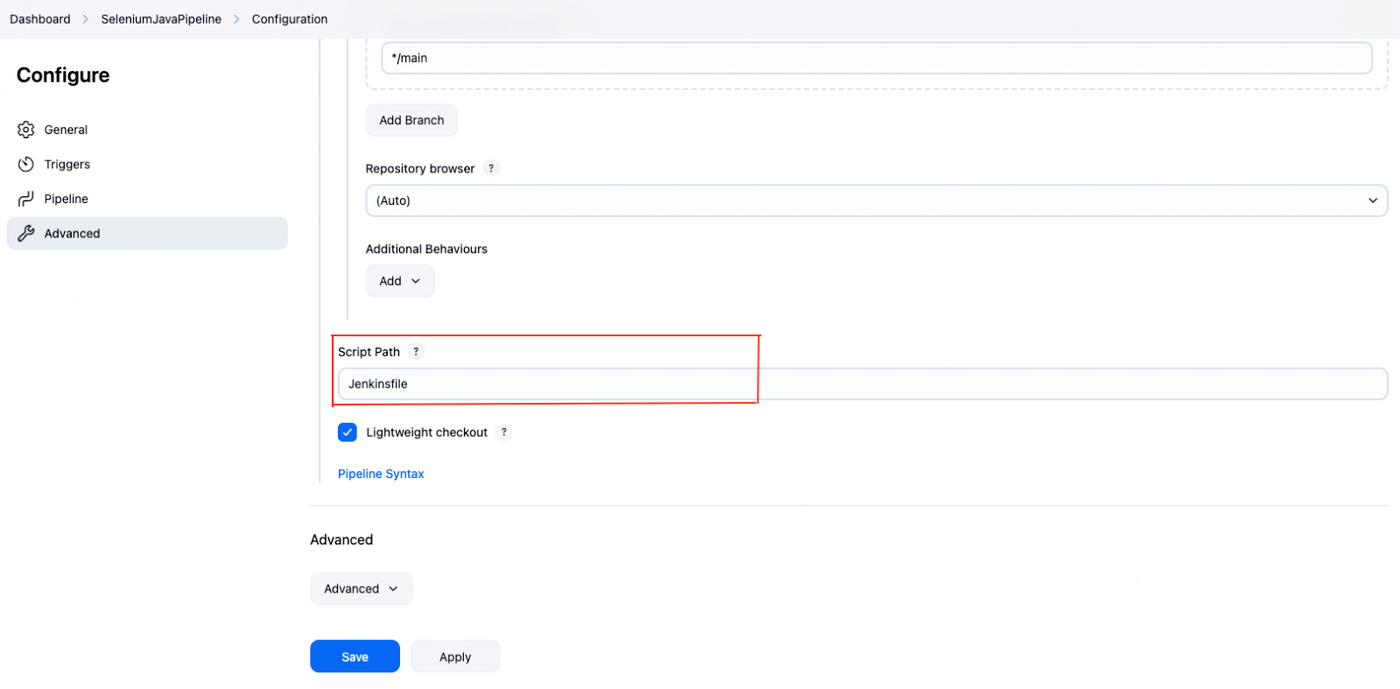Expand the Add behaviours dropdown

tap(400, 281)
